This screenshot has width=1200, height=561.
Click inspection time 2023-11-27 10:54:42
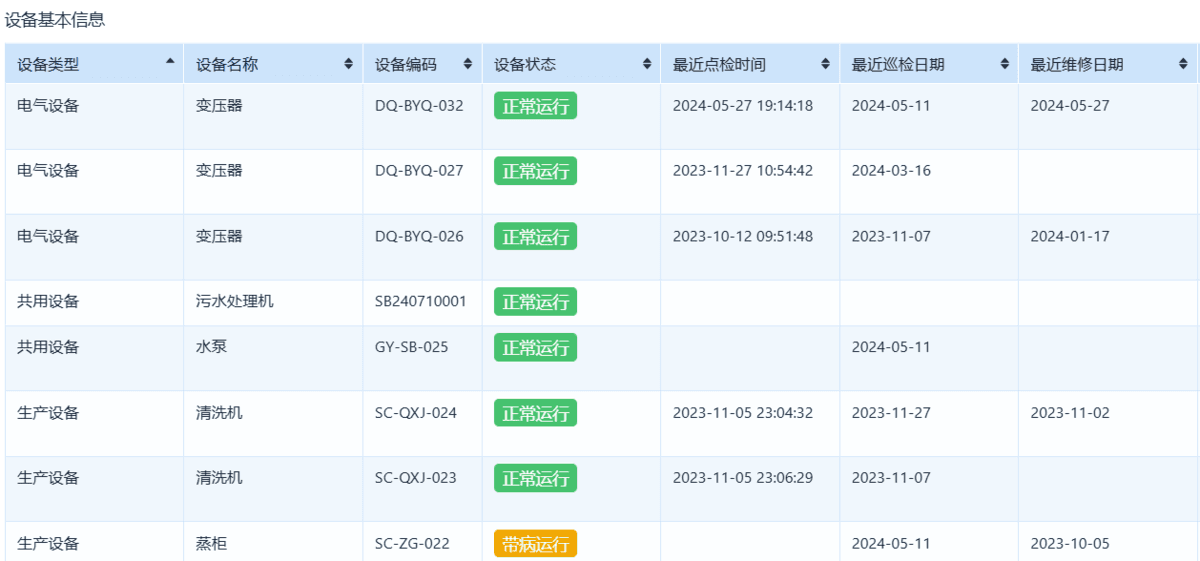(743, 170)
